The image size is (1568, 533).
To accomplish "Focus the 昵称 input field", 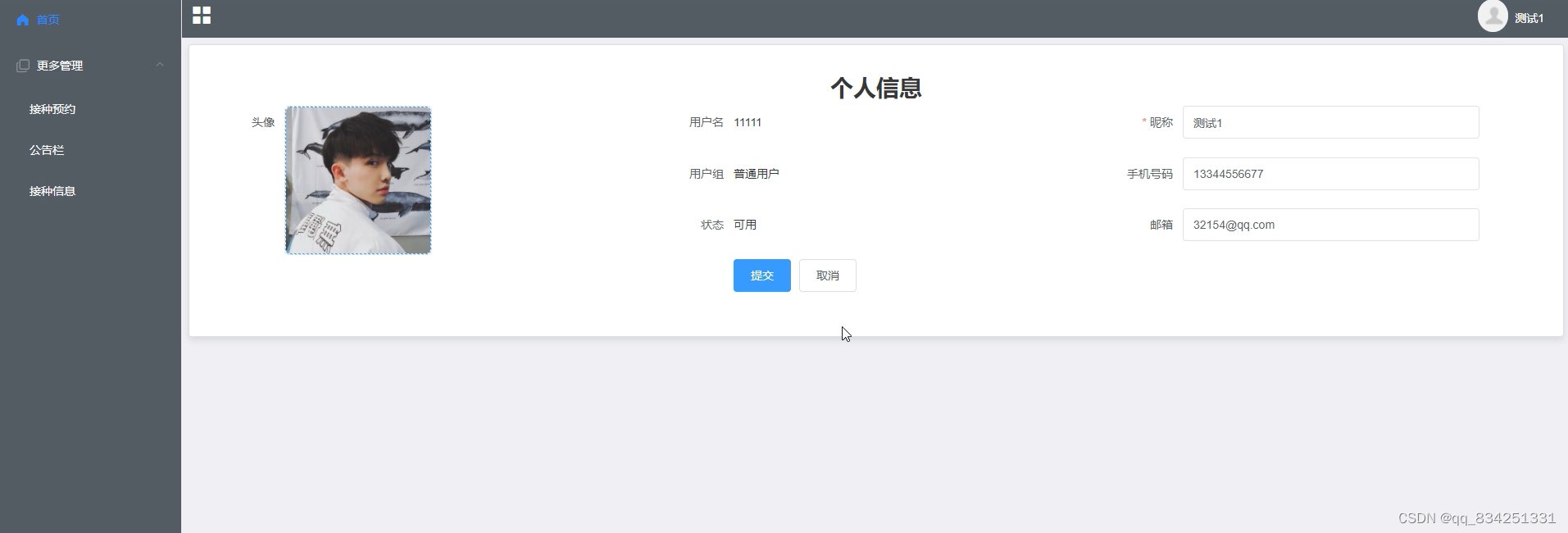I will [x=1330, y=122].
